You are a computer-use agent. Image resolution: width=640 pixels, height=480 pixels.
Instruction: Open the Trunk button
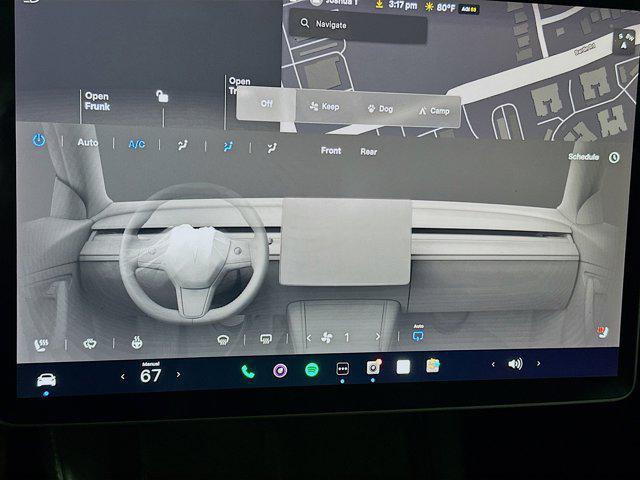tap(239, 85)
